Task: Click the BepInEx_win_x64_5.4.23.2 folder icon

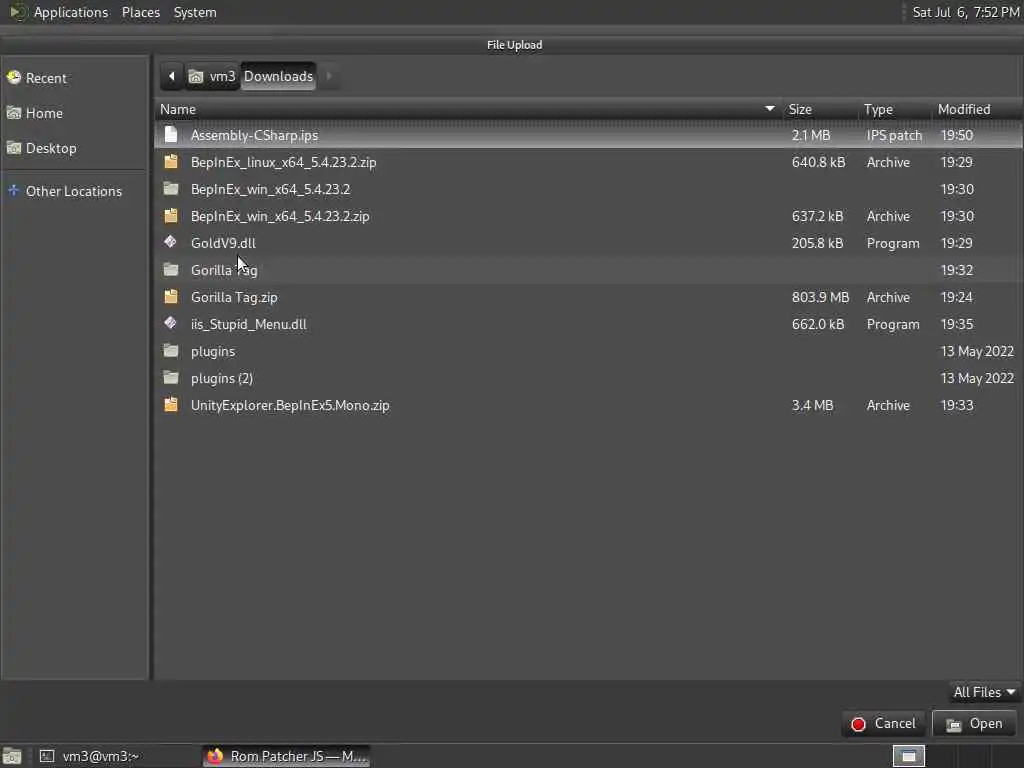Action: (x=171, y=189)
